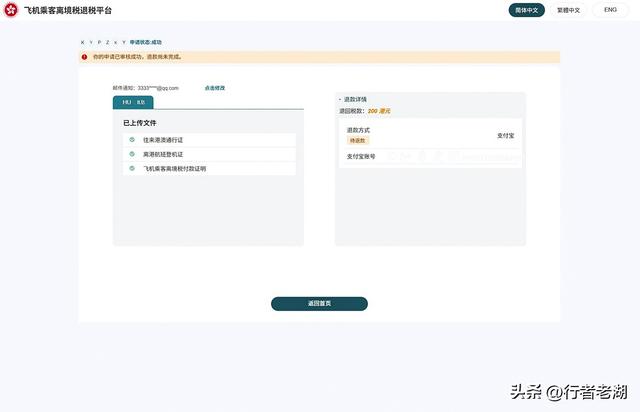Click the Hong Kong emblem logo
The image size is (640, 412).
click(11, 10)
